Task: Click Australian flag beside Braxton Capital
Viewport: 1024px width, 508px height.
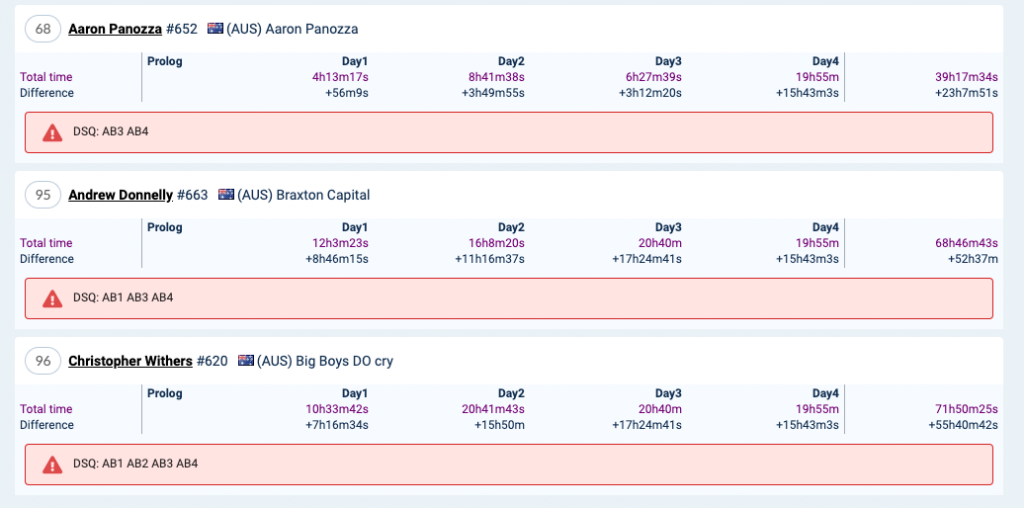Action: pyautogui.click(x=226, y=195)
